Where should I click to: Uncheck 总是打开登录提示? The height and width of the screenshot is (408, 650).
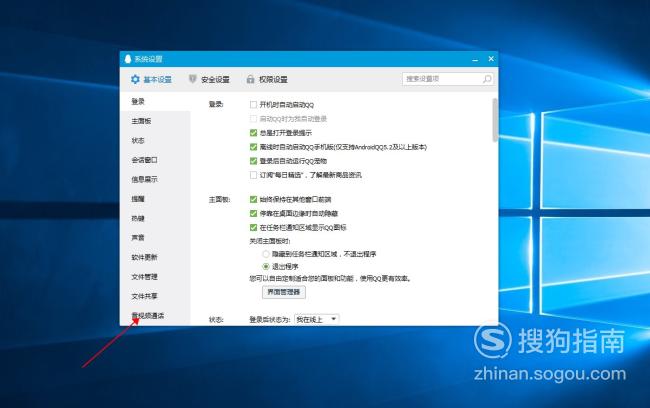(253, 133)
